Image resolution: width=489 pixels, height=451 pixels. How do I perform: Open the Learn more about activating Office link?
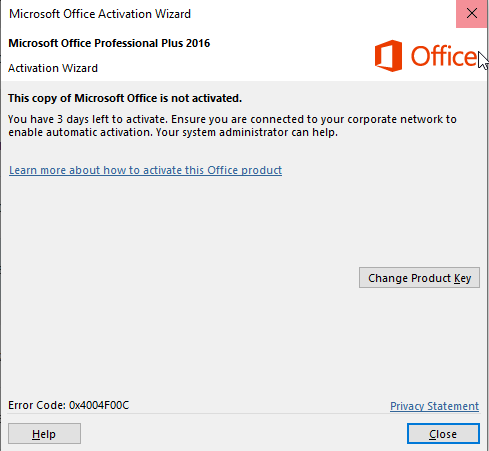(145, 170)
